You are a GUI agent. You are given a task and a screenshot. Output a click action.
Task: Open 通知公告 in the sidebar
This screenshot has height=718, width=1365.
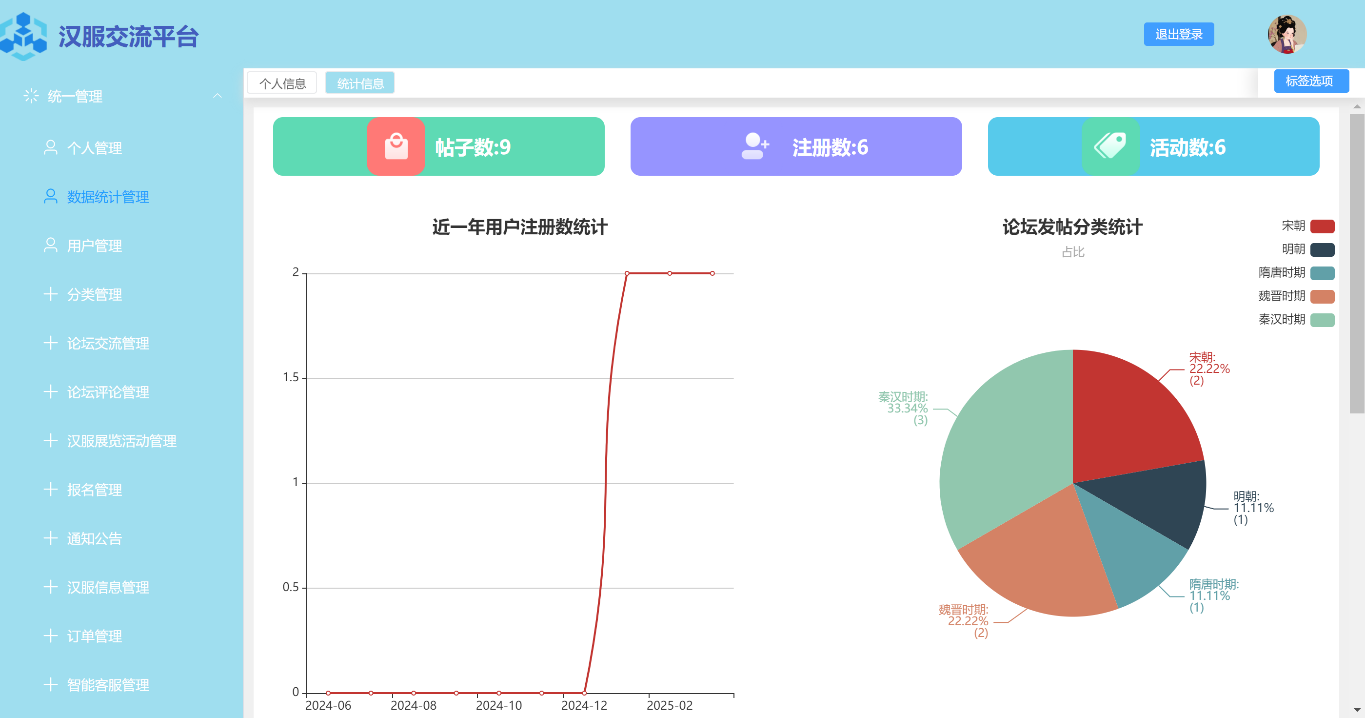point(121,539)
